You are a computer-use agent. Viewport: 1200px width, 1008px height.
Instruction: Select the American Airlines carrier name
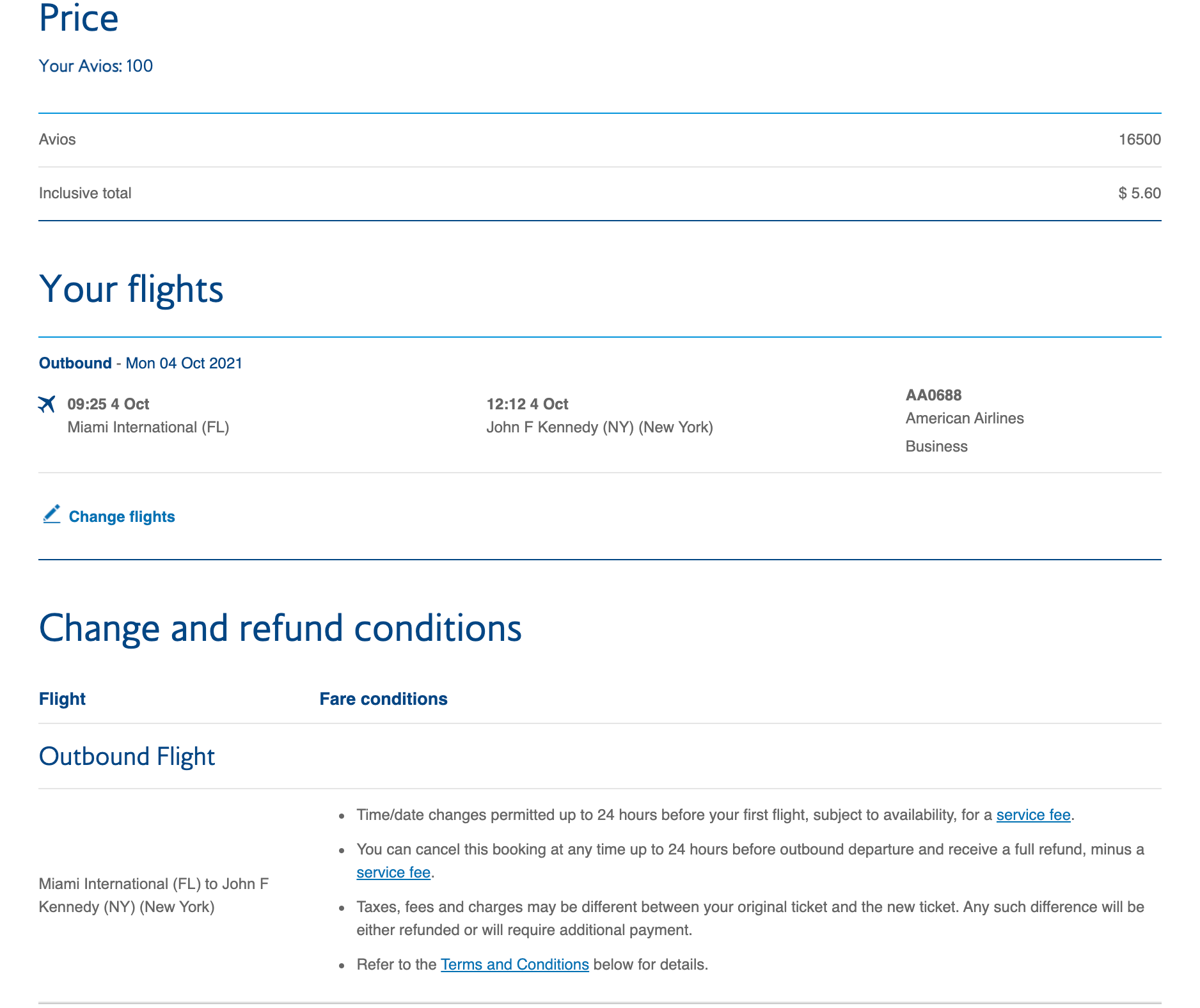coord(965,418)
